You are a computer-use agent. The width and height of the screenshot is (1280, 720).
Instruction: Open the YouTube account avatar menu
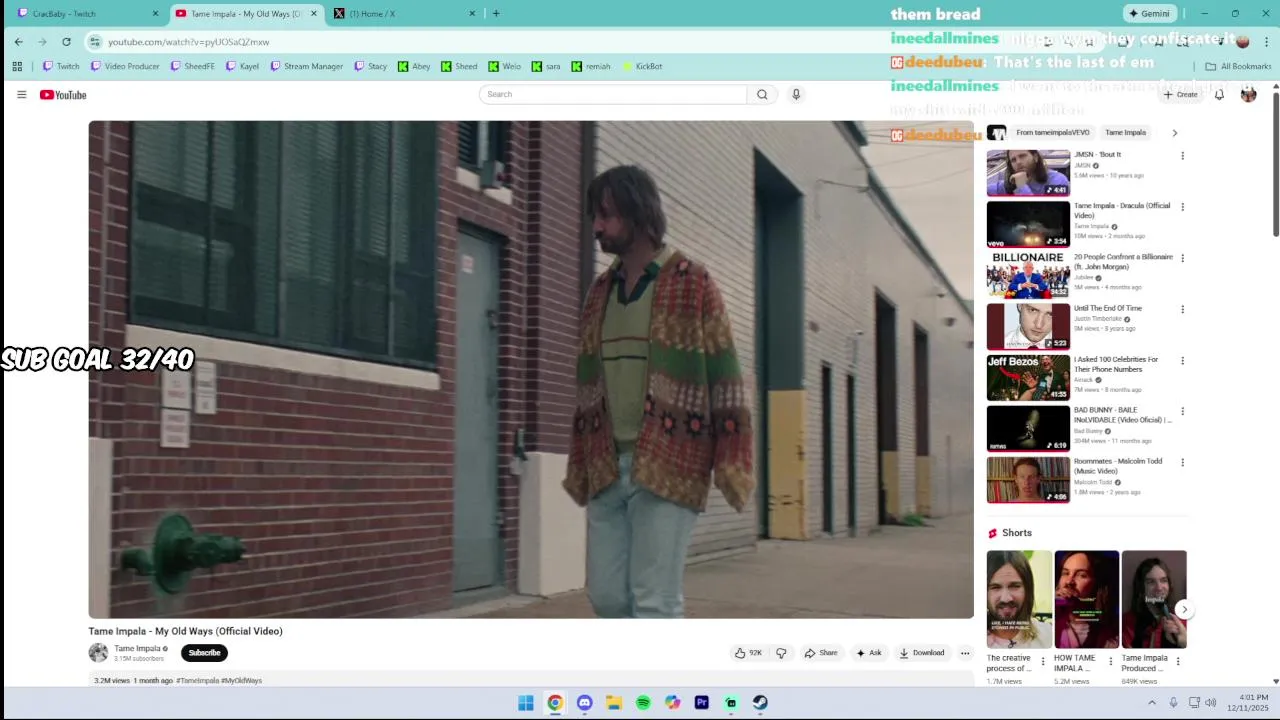coord(1248,94)
